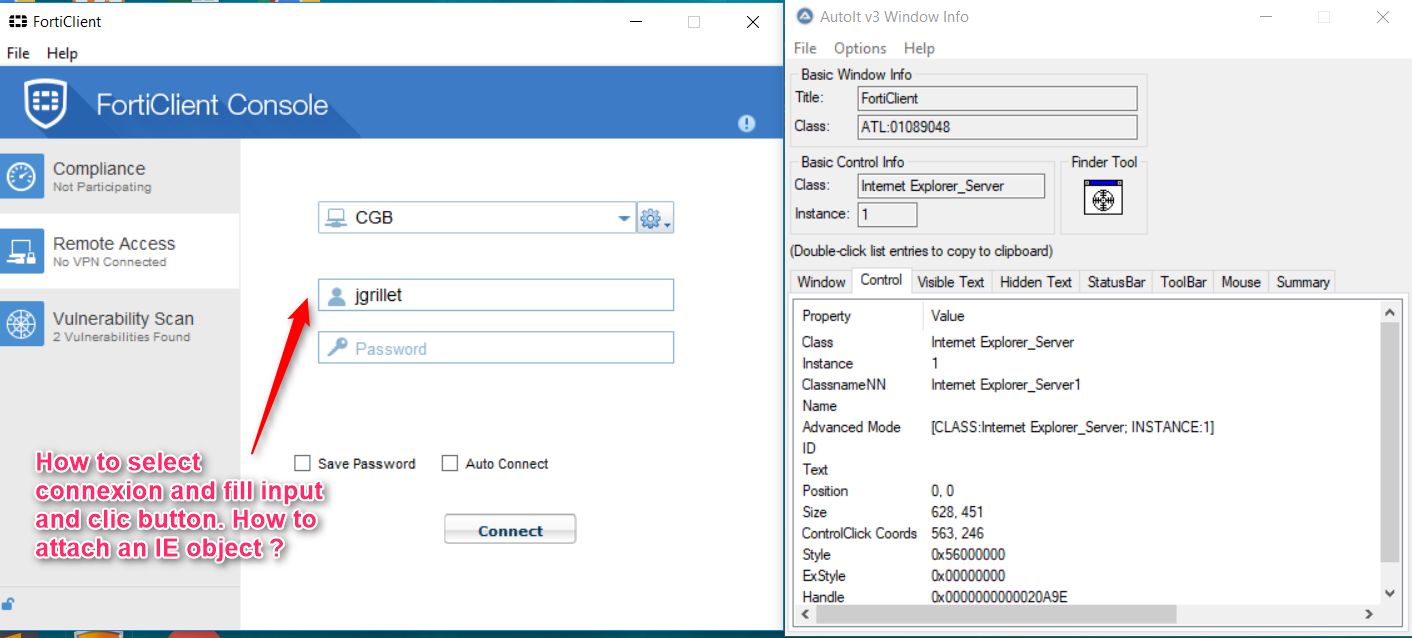Click the vertical scrollbar up arrow in property list

[1389, 313]
